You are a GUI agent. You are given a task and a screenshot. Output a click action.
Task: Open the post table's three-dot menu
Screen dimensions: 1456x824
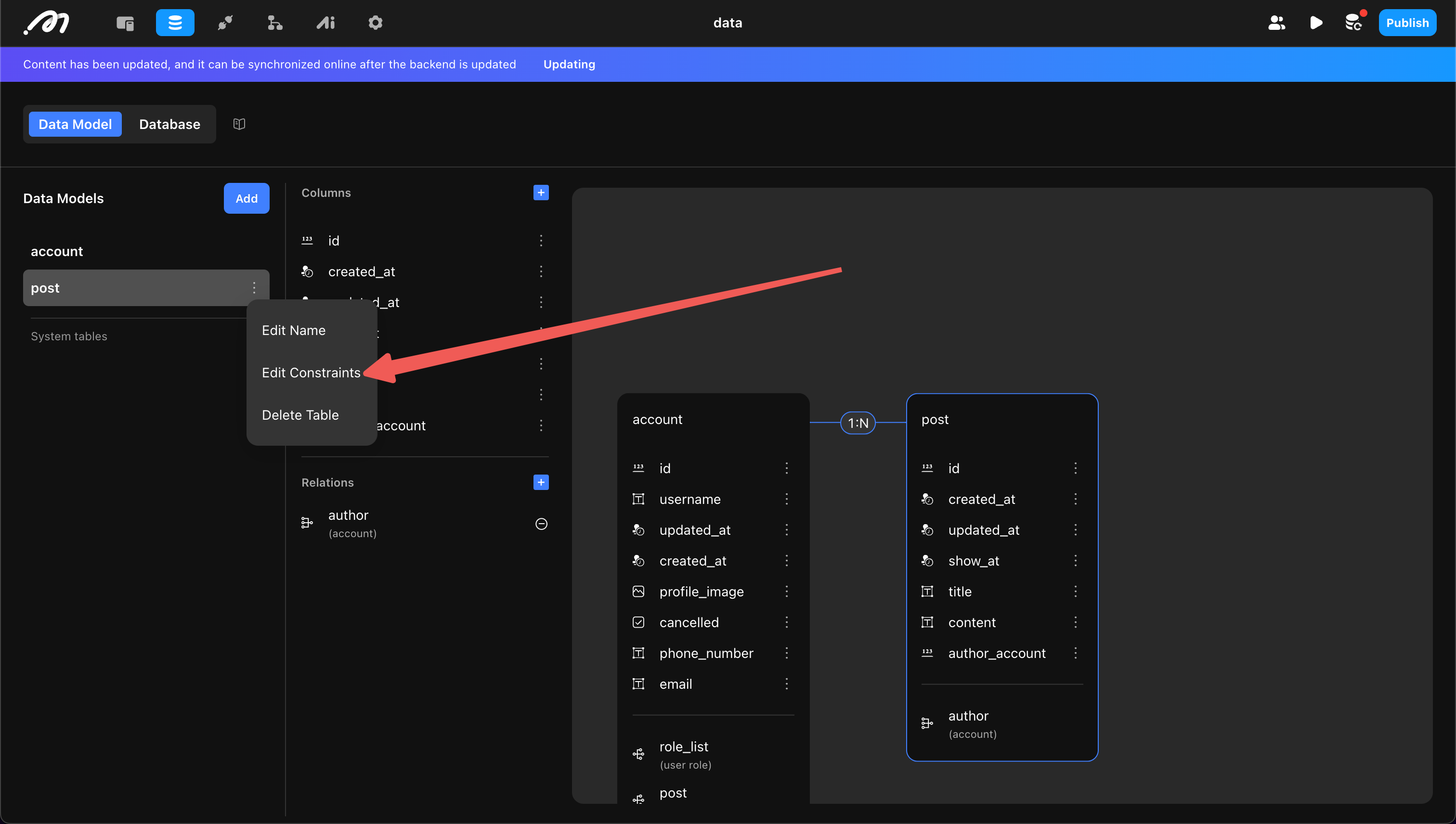(x=254, y=288)
